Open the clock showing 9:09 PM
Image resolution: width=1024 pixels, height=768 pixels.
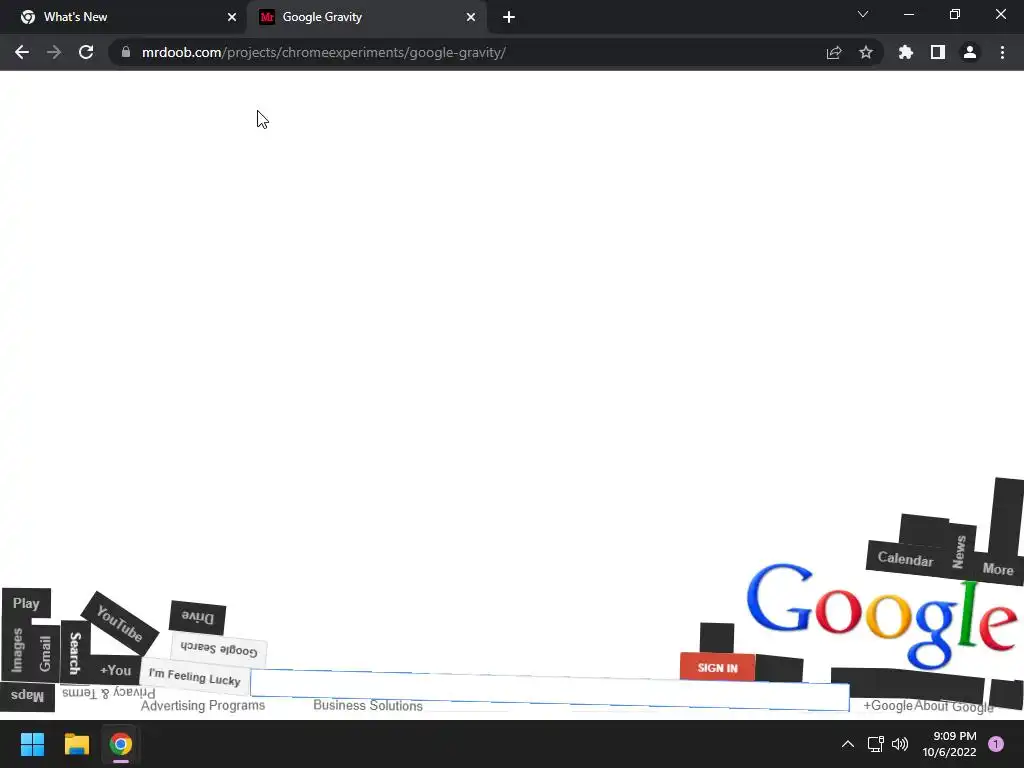(x=949, y=744)
